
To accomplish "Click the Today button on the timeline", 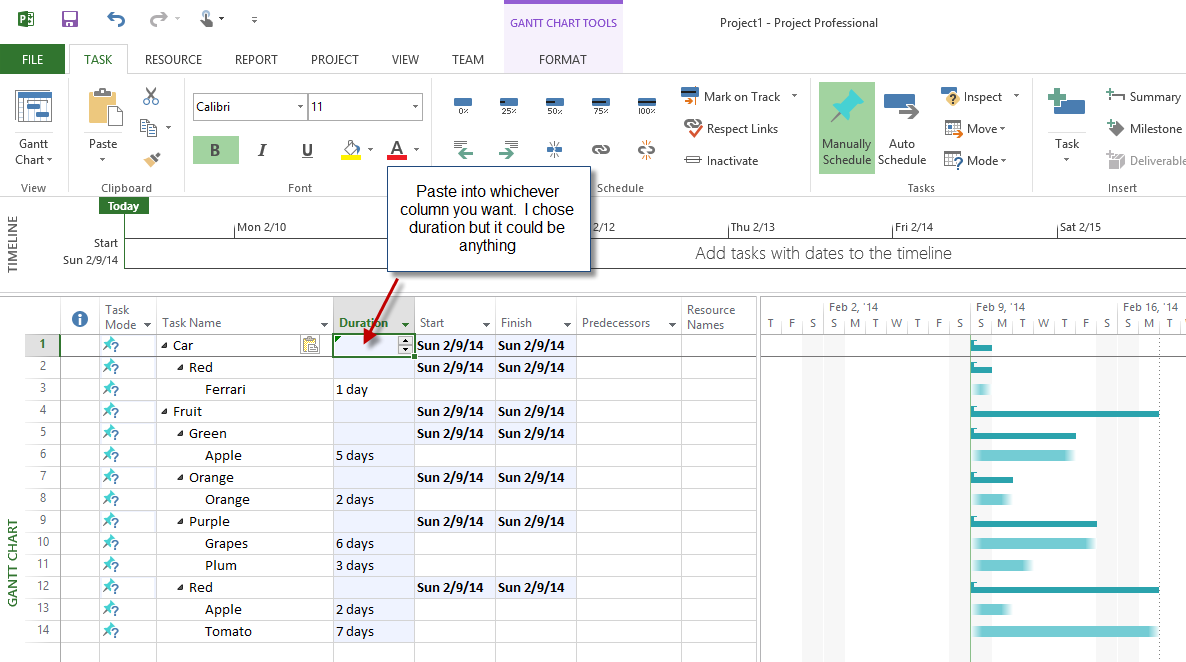I will (123, 205).
